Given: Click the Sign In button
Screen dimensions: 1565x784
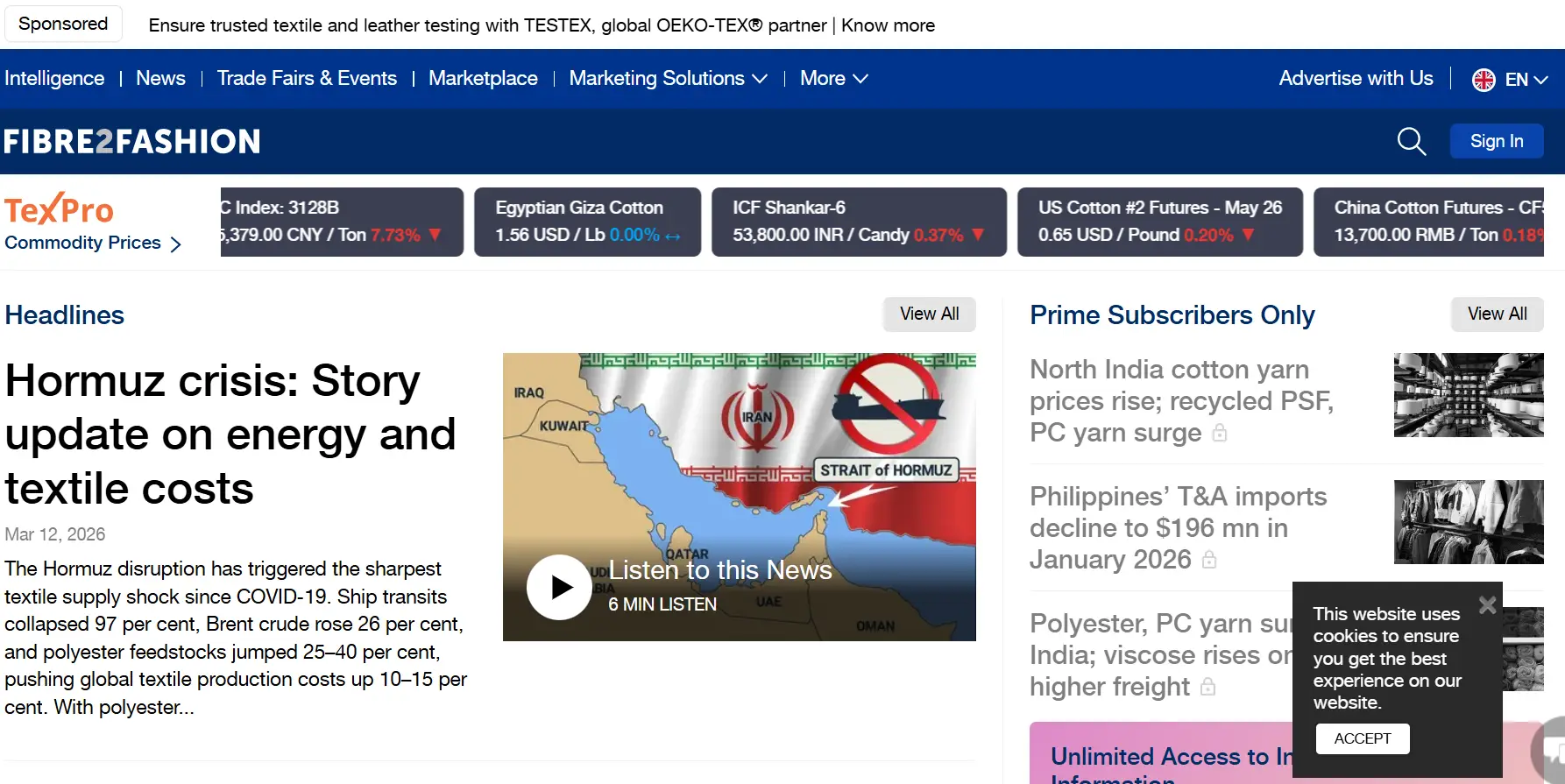Looking at the screenshot, I should pyautogui.click(x=1497, y=141).
